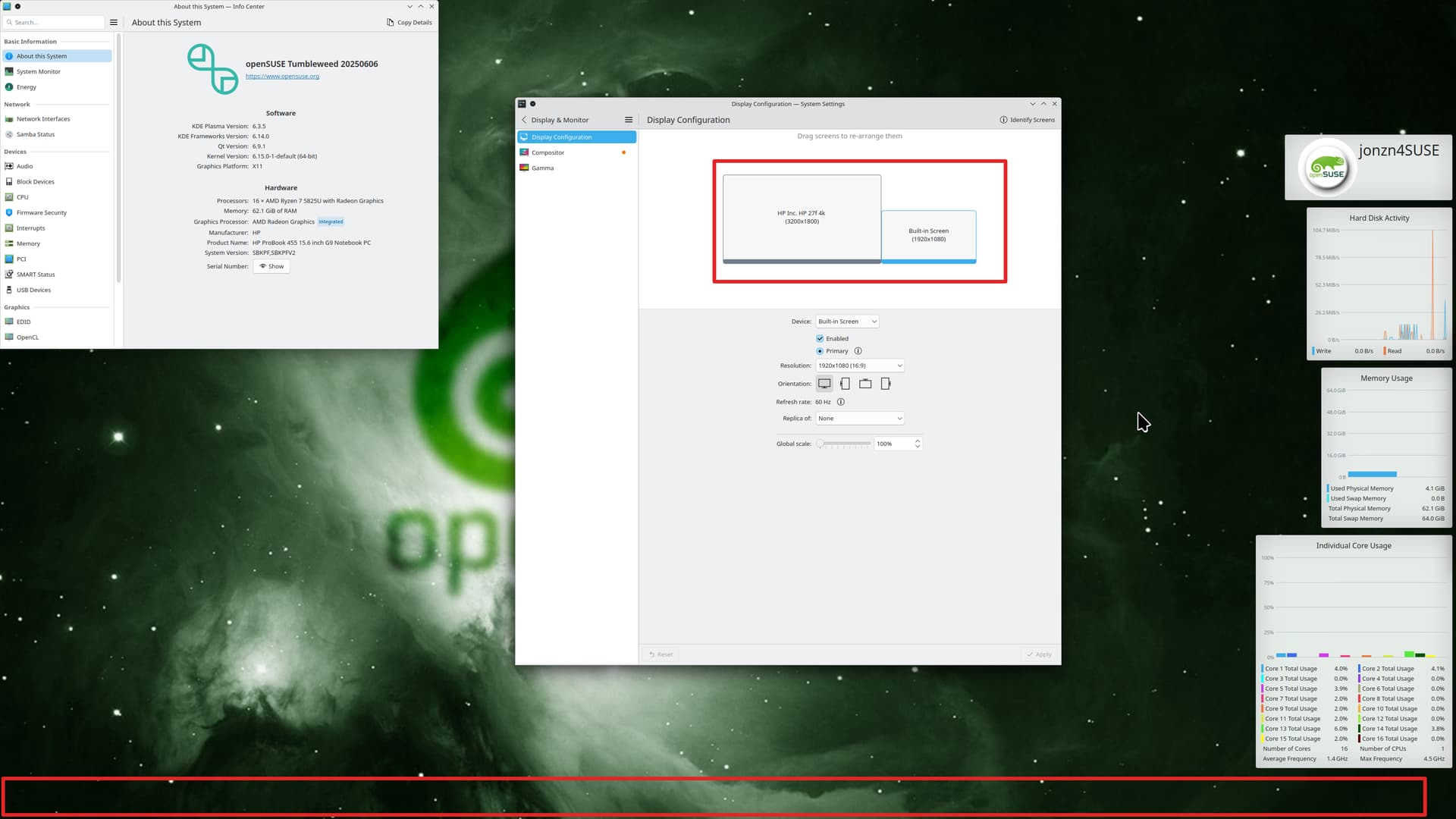Image resolution: width=1456 pixels, height=819 pixels.
Task: Go back via Display & Monitor arrow
Action: click(524, 120)
